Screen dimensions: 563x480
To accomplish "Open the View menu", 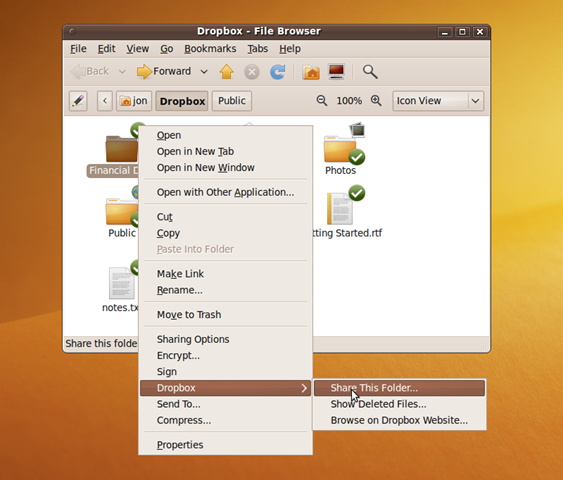I will (x=137, y=48).
